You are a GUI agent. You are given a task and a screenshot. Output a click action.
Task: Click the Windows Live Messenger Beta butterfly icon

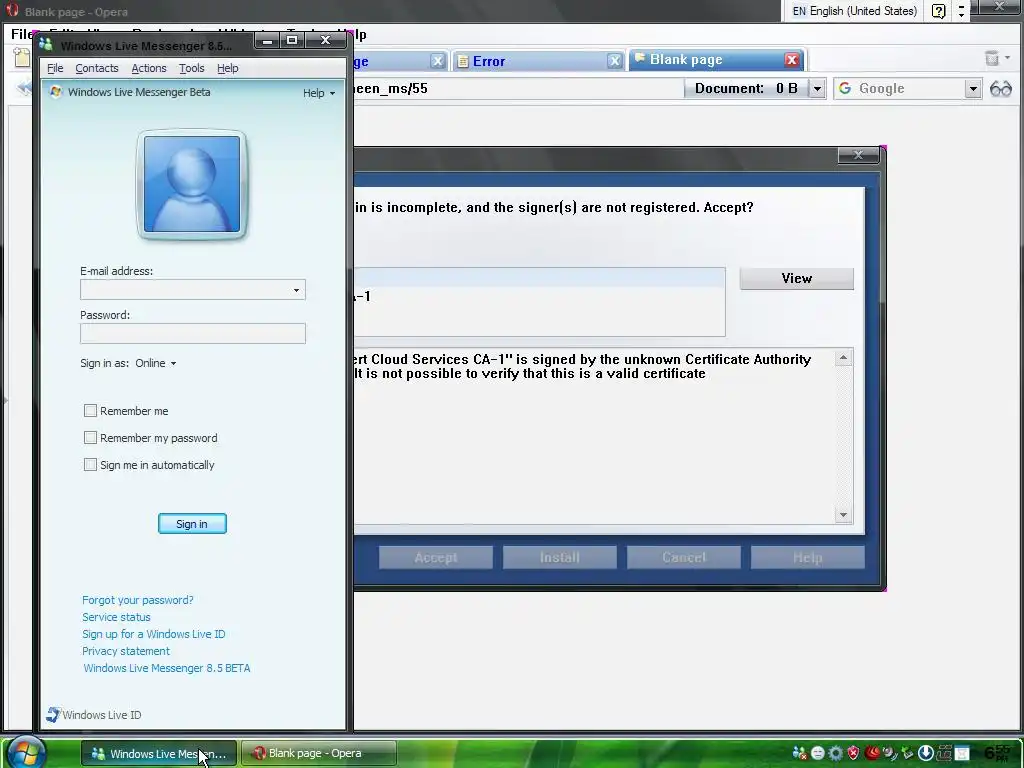click(56, 92)
